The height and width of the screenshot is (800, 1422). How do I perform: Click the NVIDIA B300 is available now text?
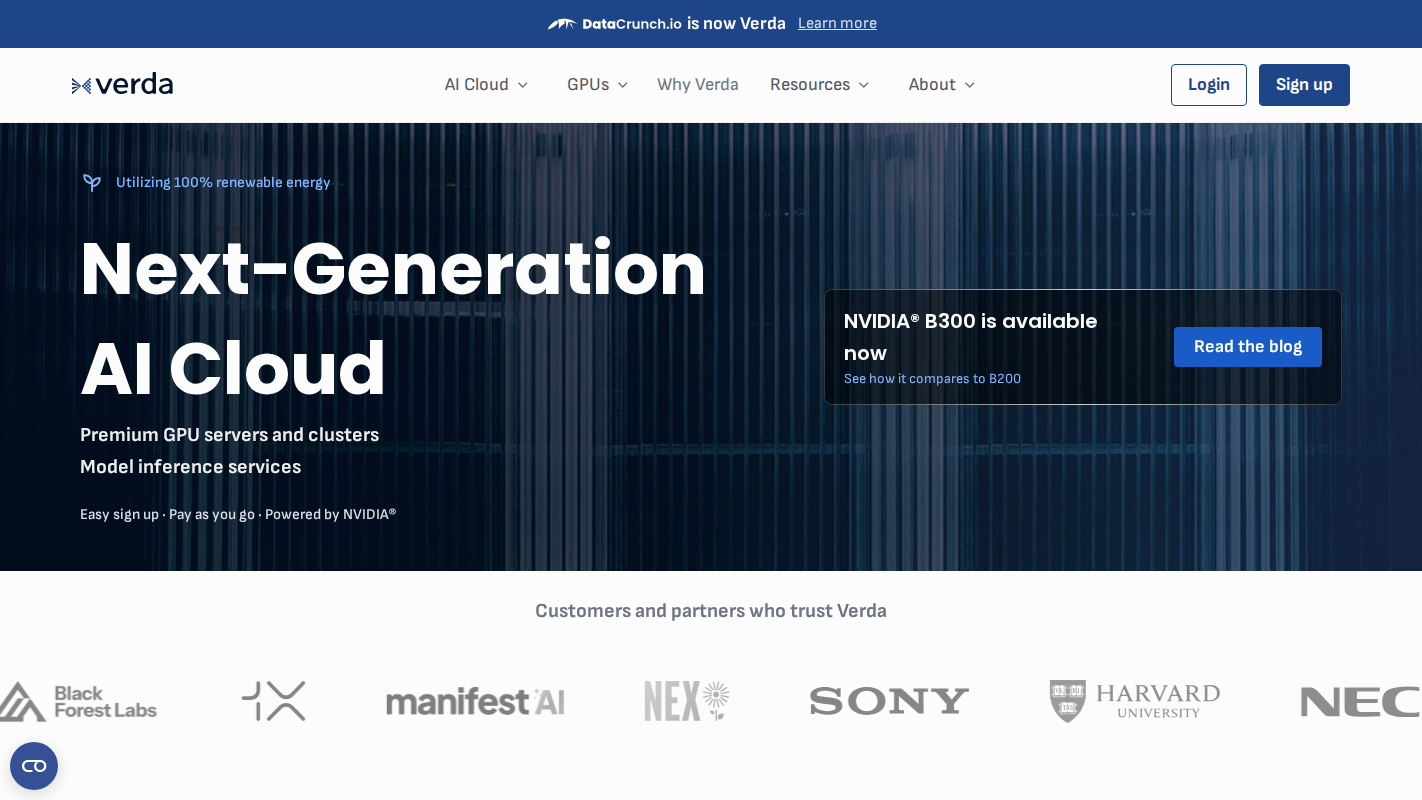click(970, 337)
